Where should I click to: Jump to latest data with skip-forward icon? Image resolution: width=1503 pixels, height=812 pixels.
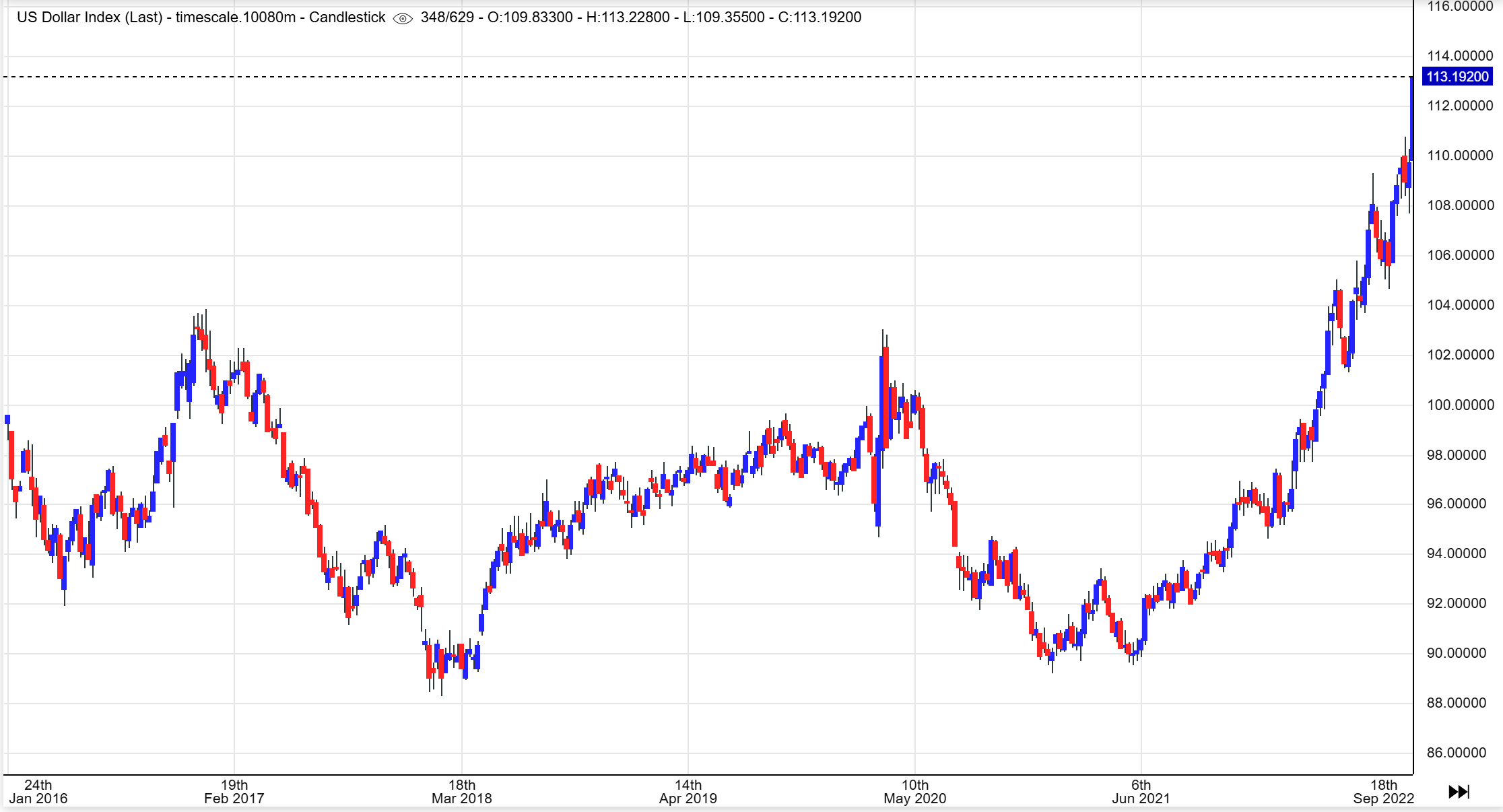[x=1459, y=792]
